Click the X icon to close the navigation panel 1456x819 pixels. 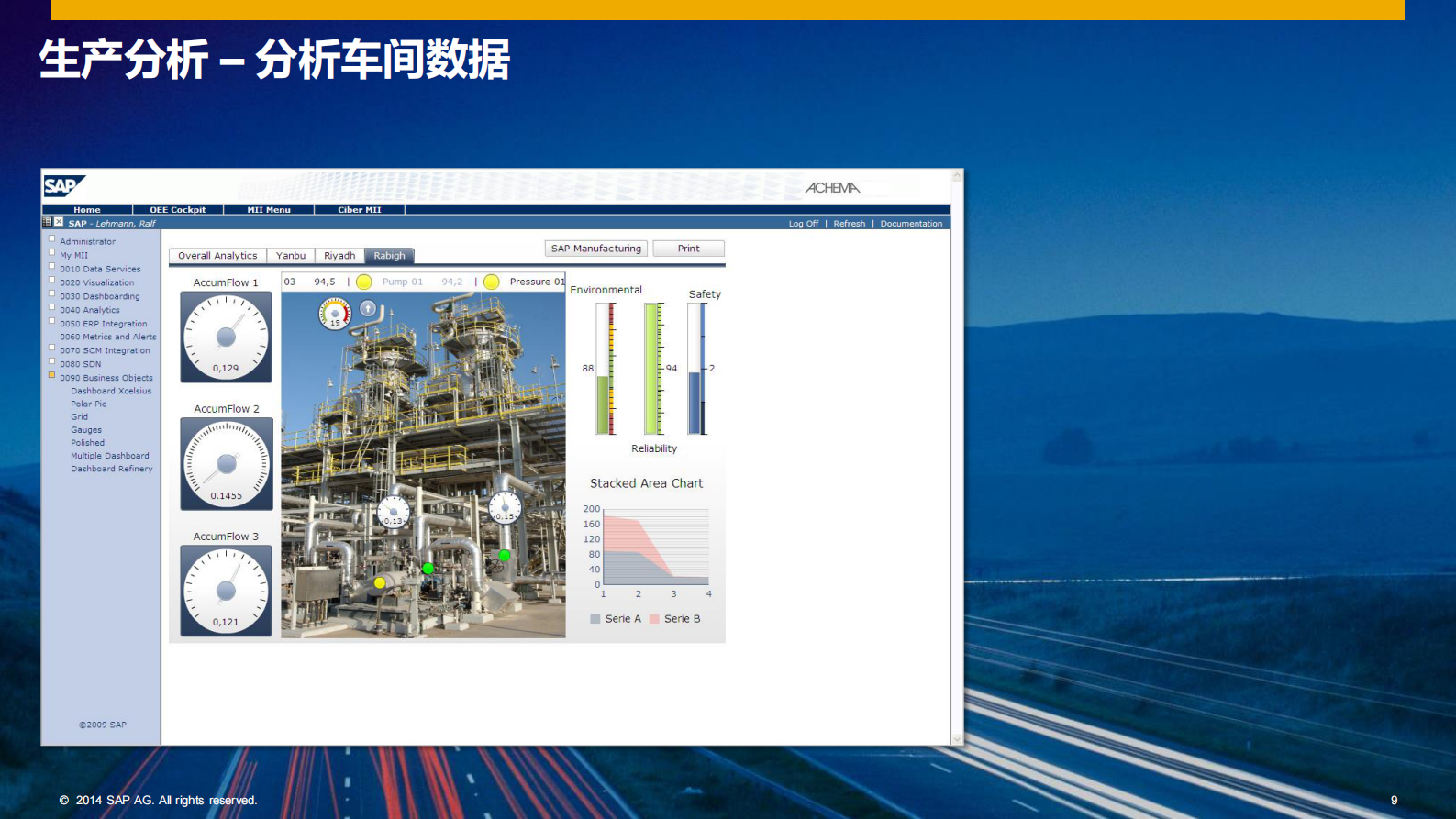(59, 222)
